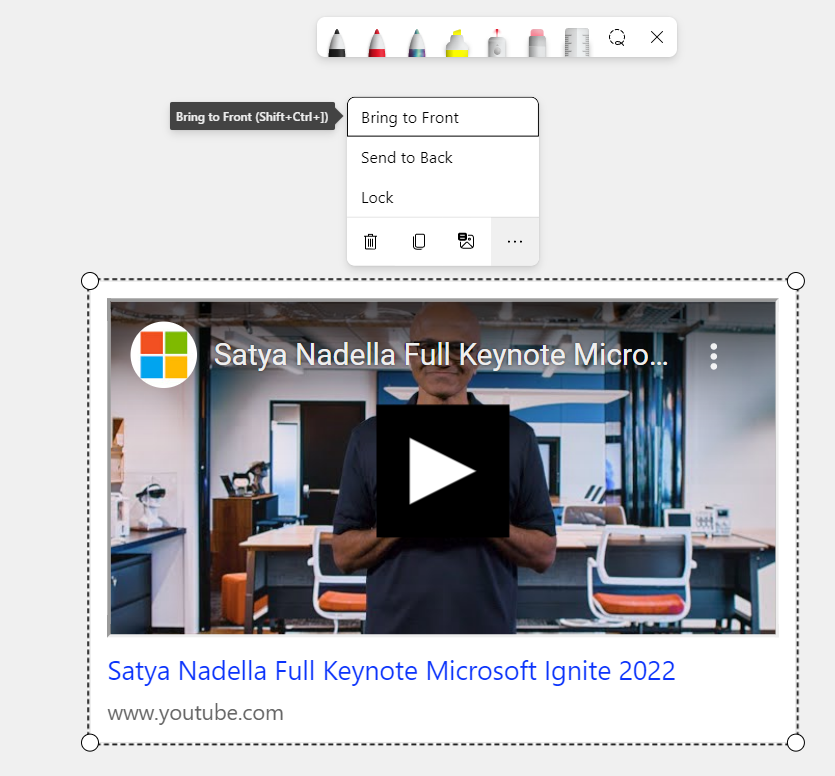Click the alt text image icon

click(466, 241)
